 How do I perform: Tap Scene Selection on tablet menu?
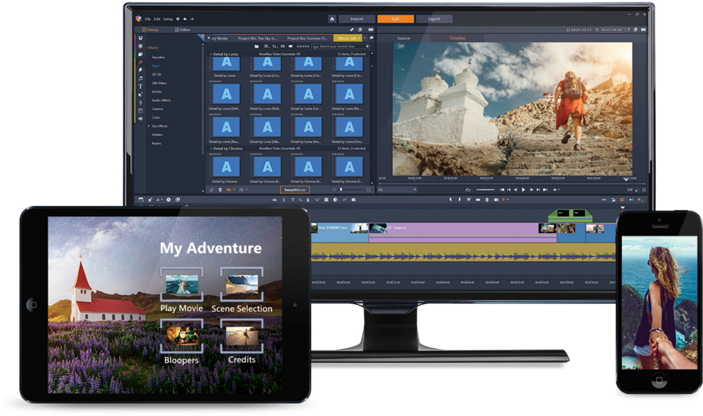point(242,290)
